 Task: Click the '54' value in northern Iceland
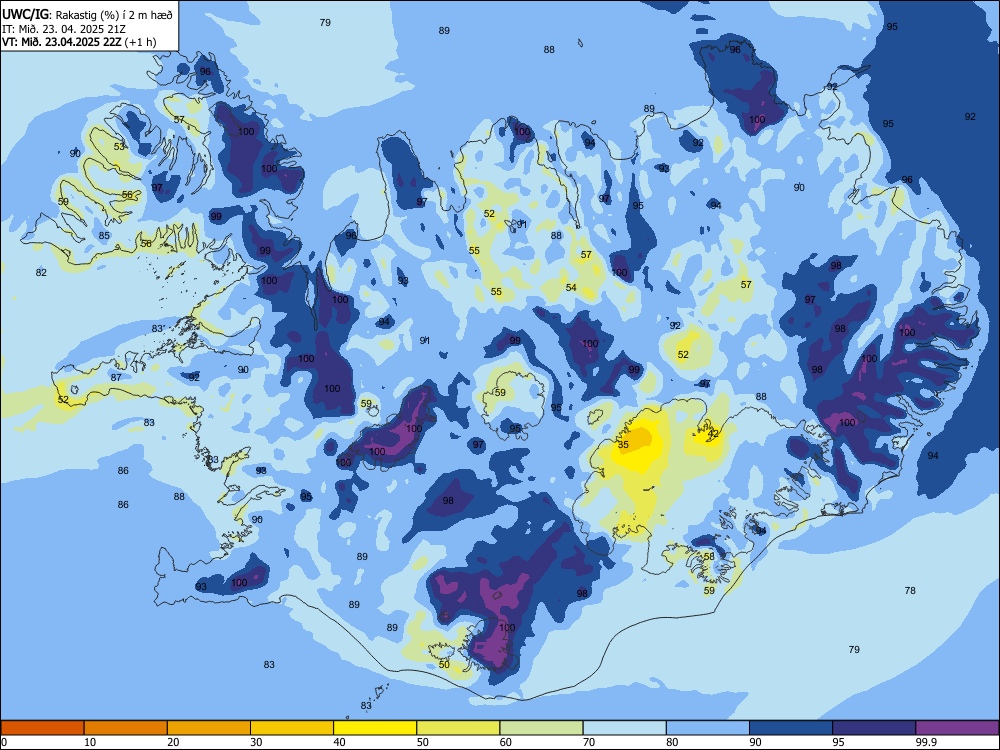coord(571,288)
